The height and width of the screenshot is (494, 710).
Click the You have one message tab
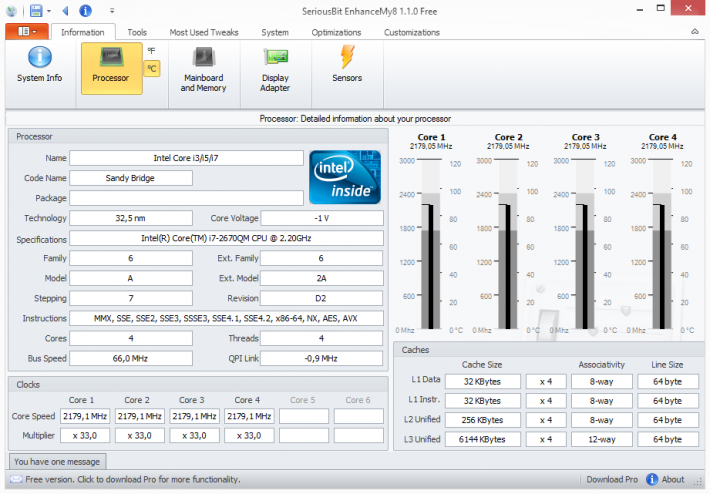[x=57, y=461]
